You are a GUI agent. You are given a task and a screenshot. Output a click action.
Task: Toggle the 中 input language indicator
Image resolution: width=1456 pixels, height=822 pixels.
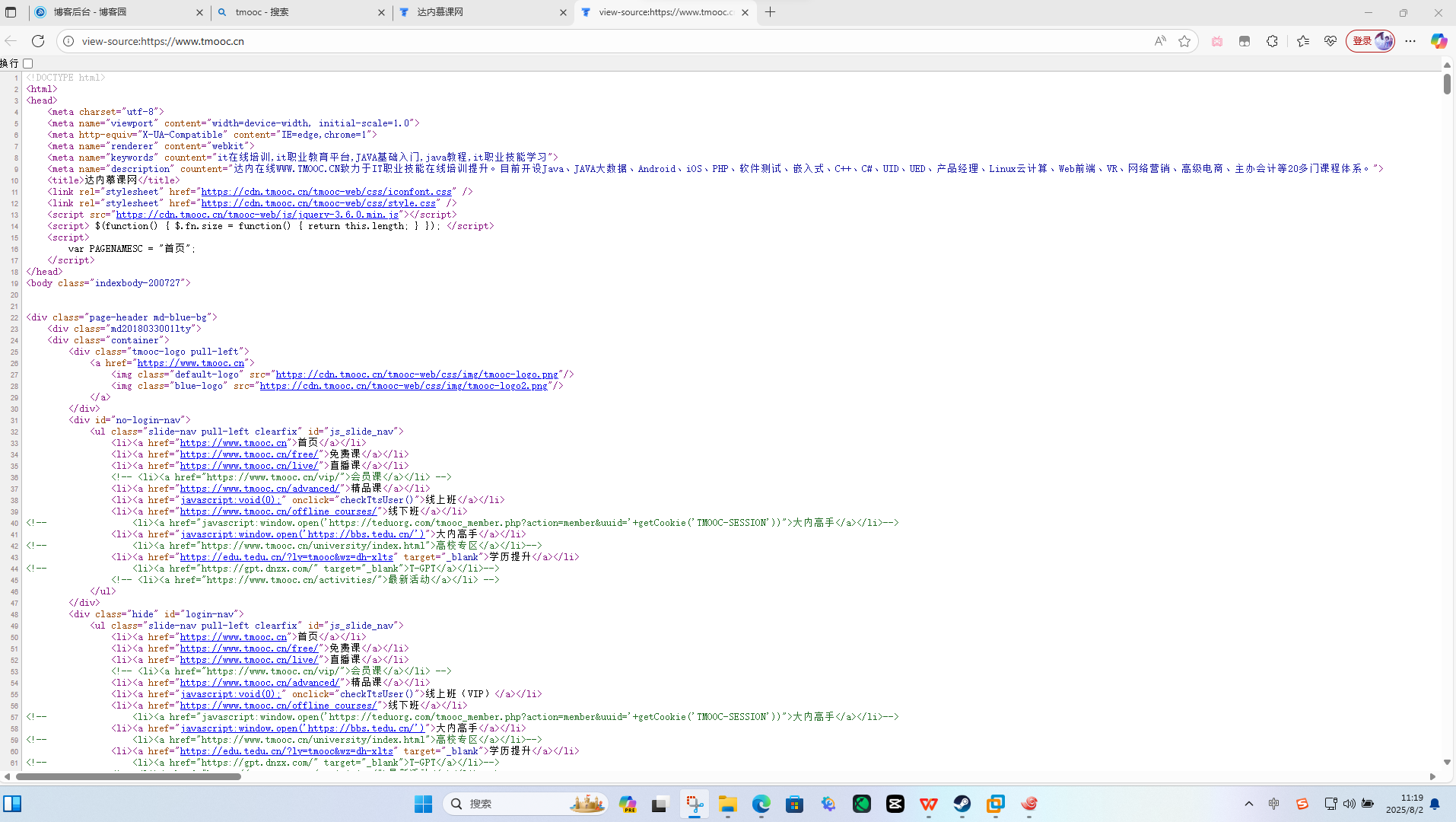coord(1274,804)
